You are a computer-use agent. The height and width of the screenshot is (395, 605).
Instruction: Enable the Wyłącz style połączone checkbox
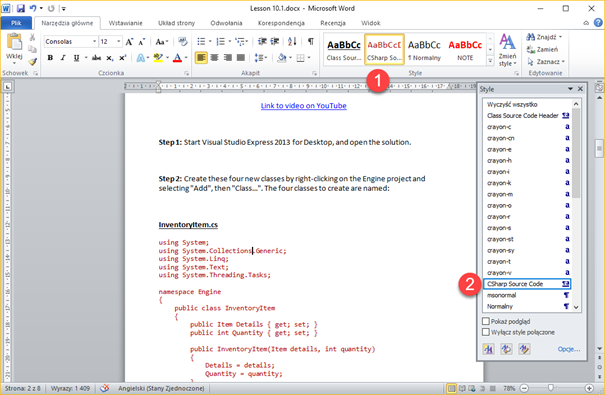pyautogui.click(x=486, y=332)
